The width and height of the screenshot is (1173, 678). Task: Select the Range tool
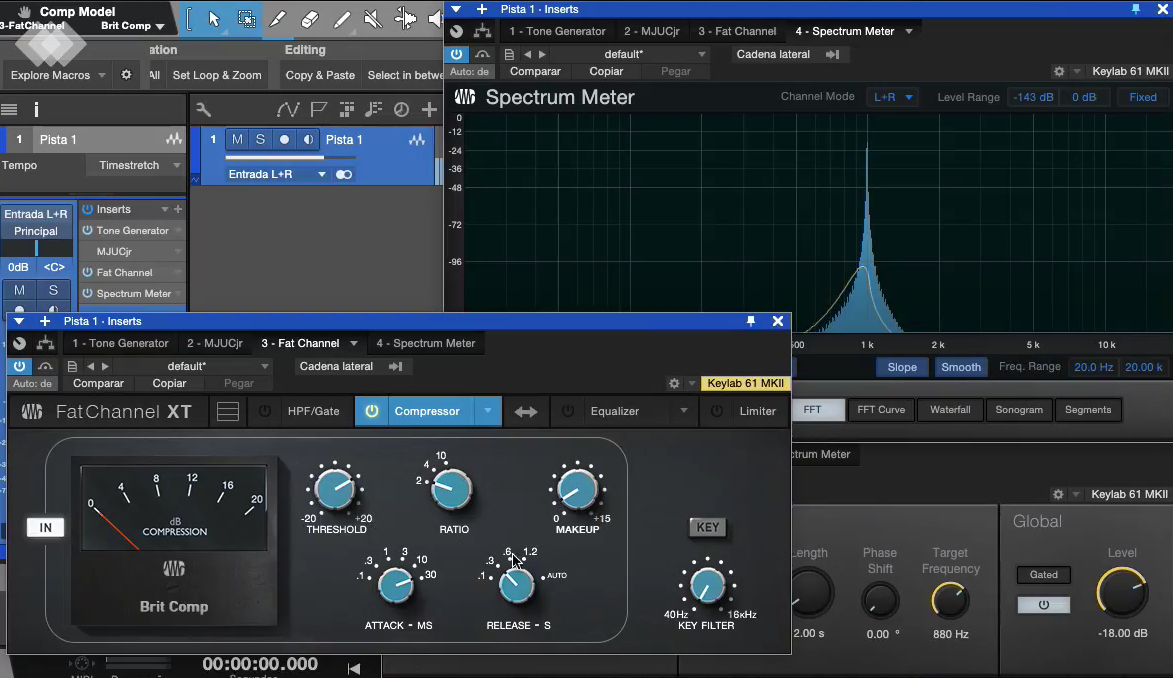coord(246,19)
